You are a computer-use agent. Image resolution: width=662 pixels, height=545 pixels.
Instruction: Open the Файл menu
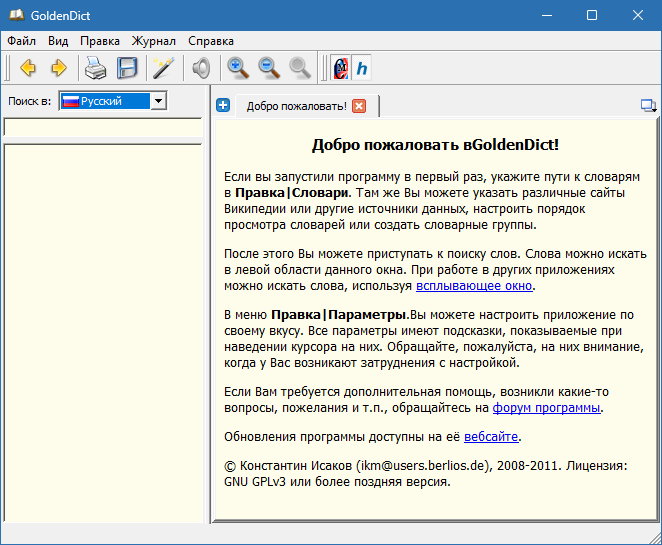[x=22, y=41]
